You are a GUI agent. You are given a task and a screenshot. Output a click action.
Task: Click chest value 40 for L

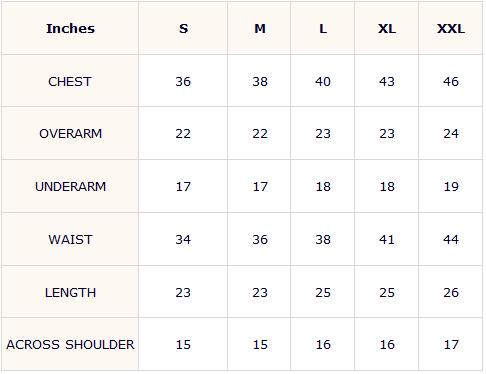(323, 82)
